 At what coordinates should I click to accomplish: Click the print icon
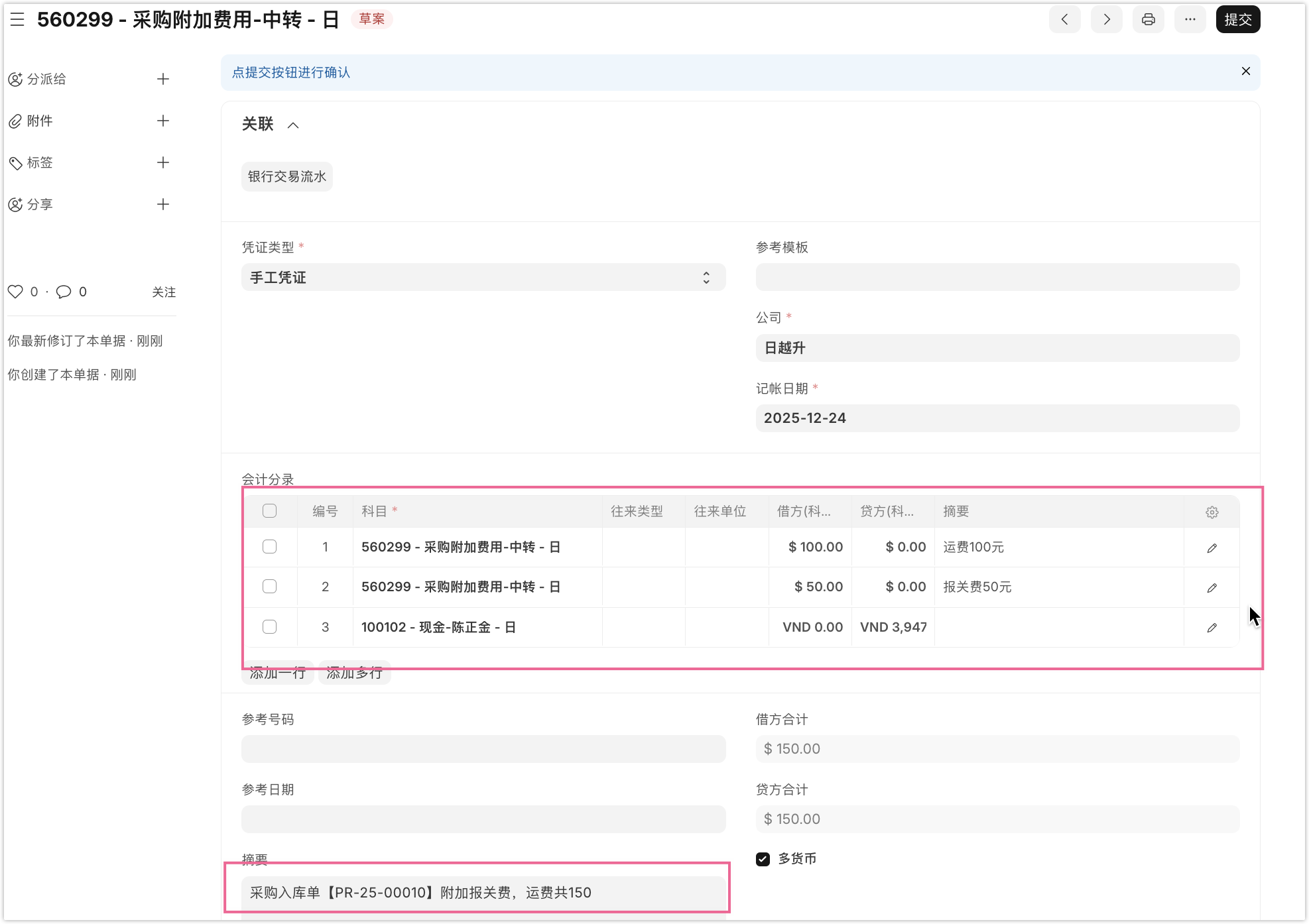pos(1148,20)
